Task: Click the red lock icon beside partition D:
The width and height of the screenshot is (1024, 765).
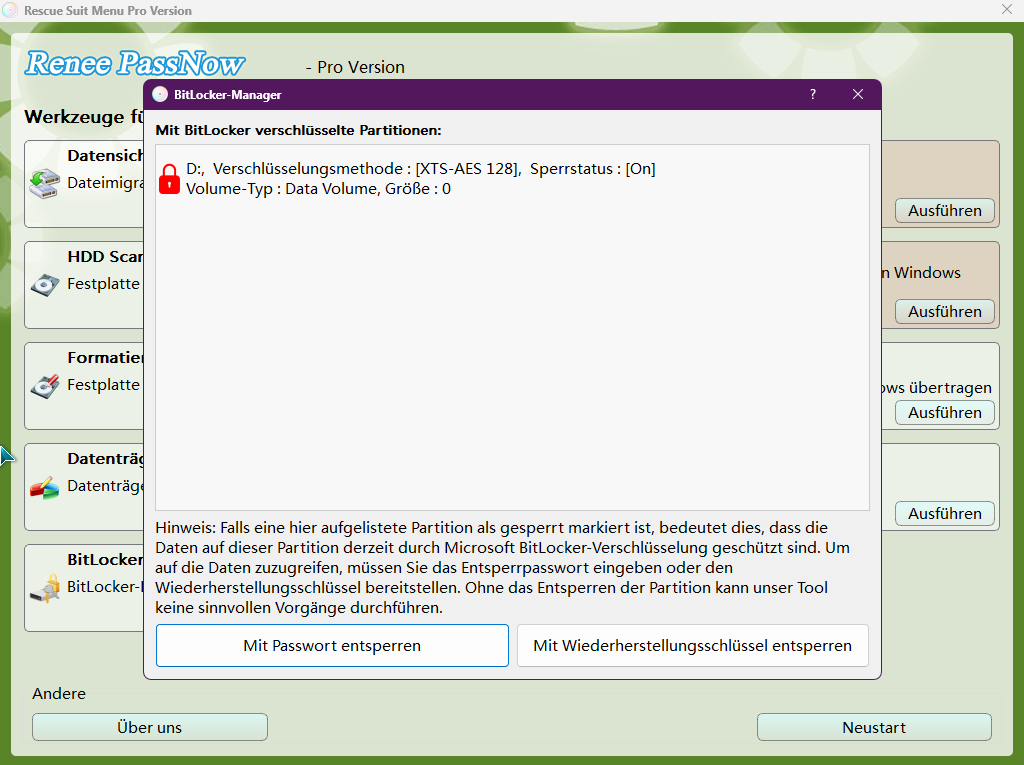Action: coord(168,178)
